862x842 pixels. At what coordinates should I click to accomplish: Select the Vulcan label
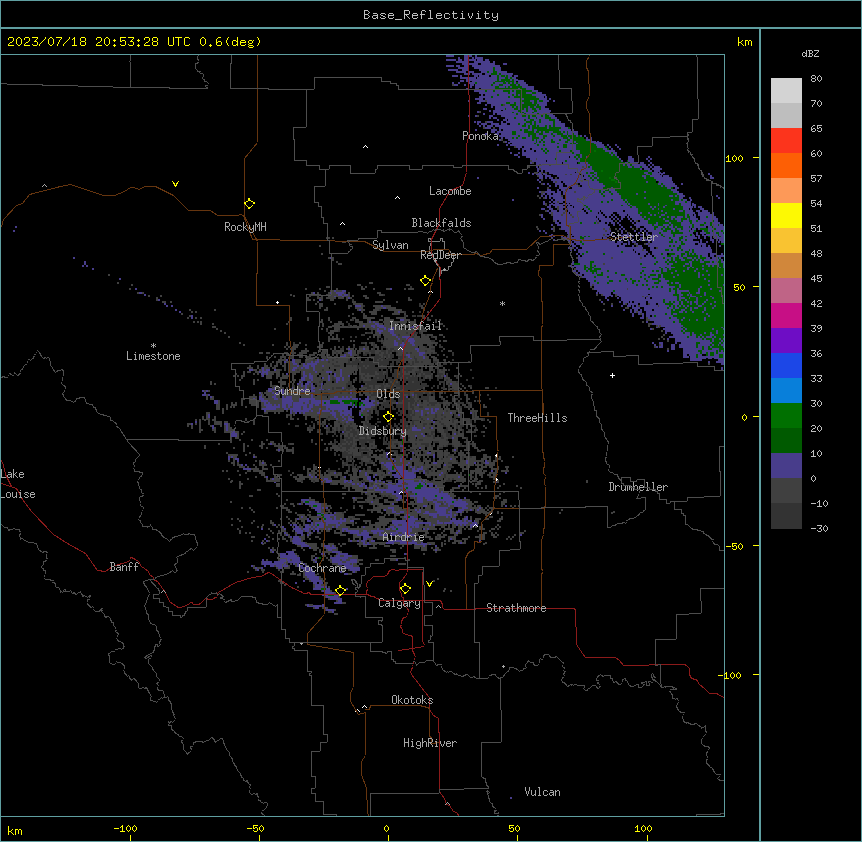(542, 792)
